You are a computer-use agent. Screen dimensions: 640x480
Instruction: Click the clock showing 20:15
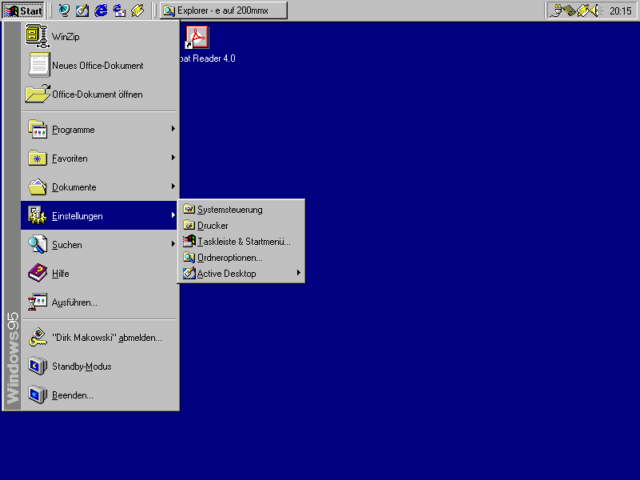pos(620,11)
